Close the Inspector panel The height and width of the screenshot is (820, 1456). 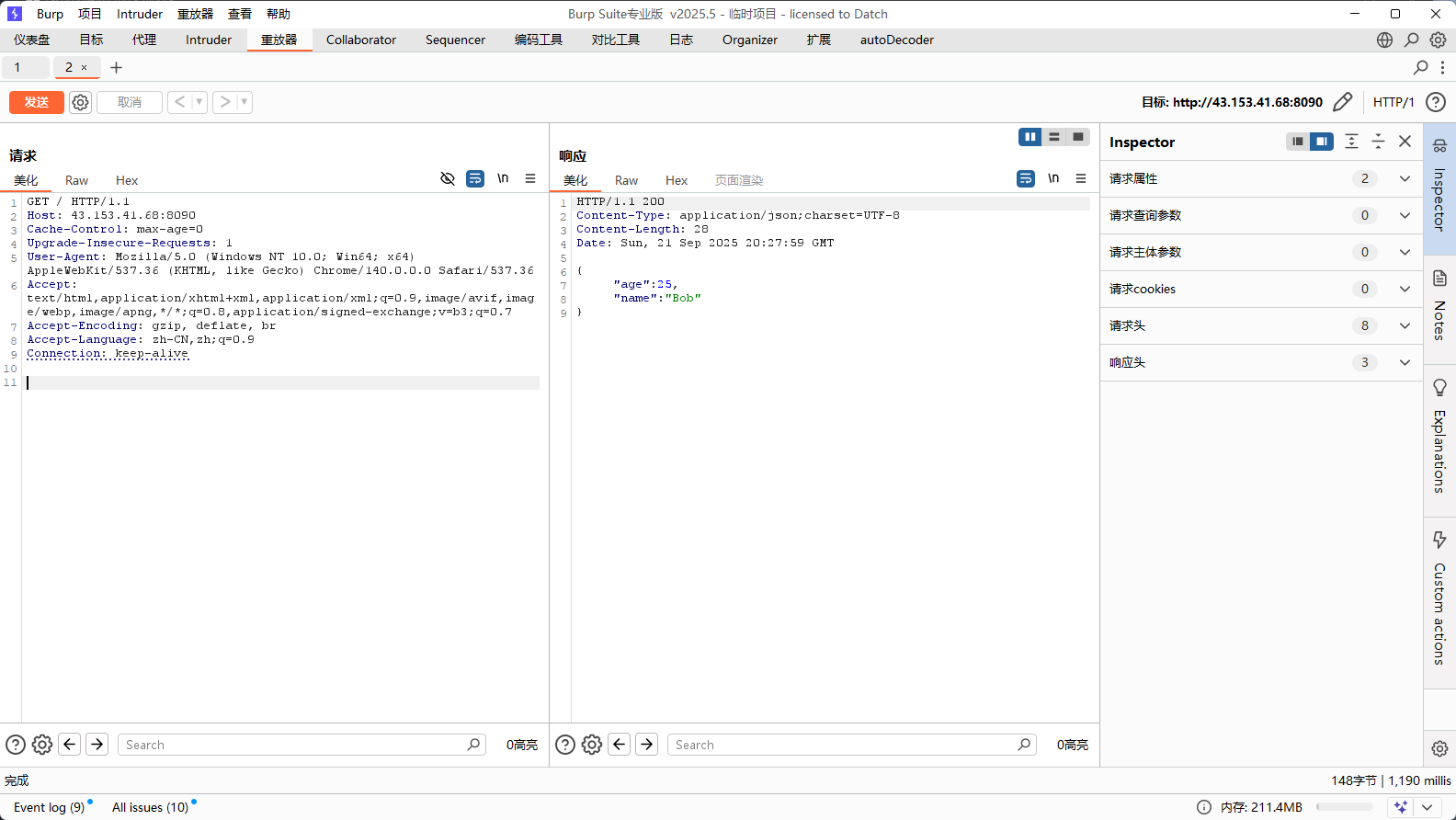pos(1405,142)
